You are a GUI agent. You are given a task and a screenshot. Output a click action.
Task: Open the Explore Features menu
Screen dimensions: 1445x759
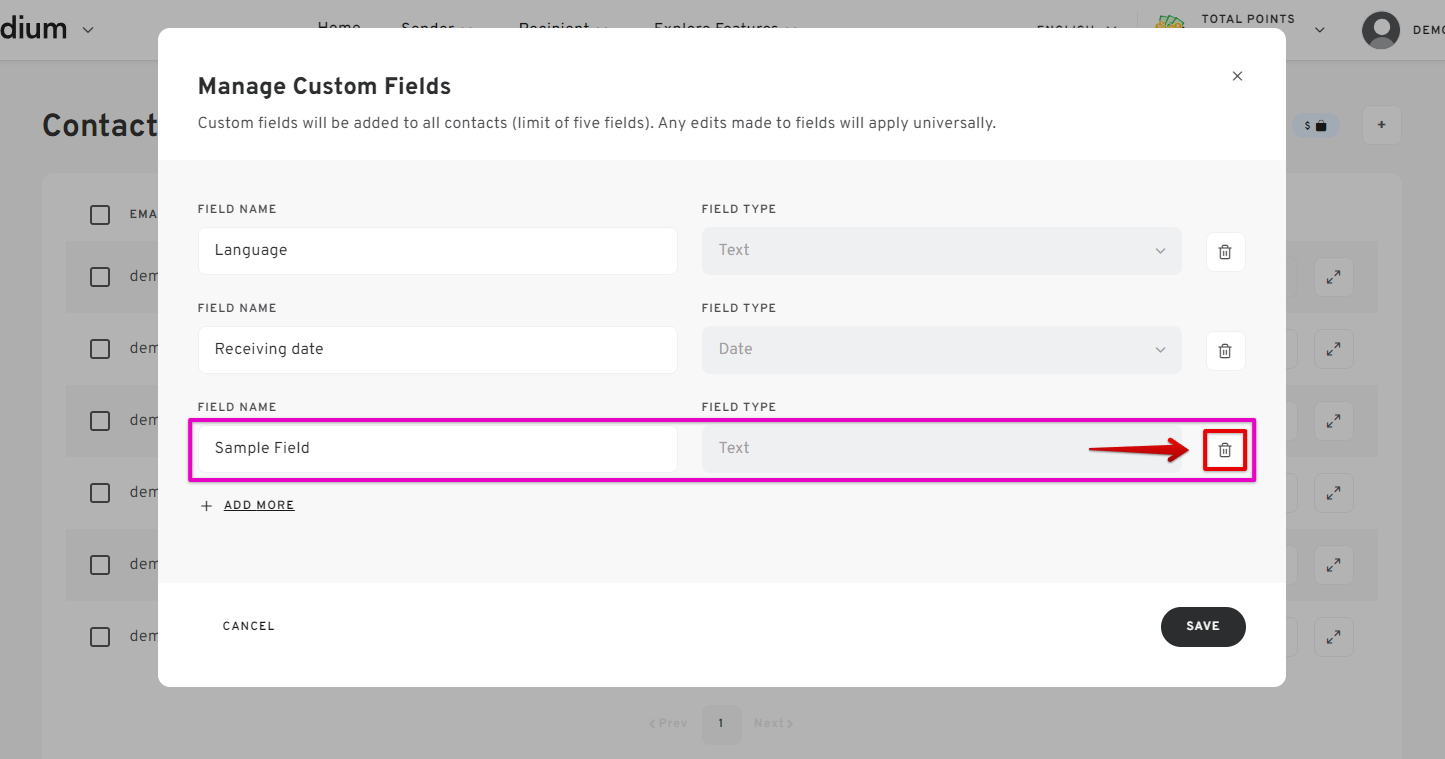coord(717,28)
